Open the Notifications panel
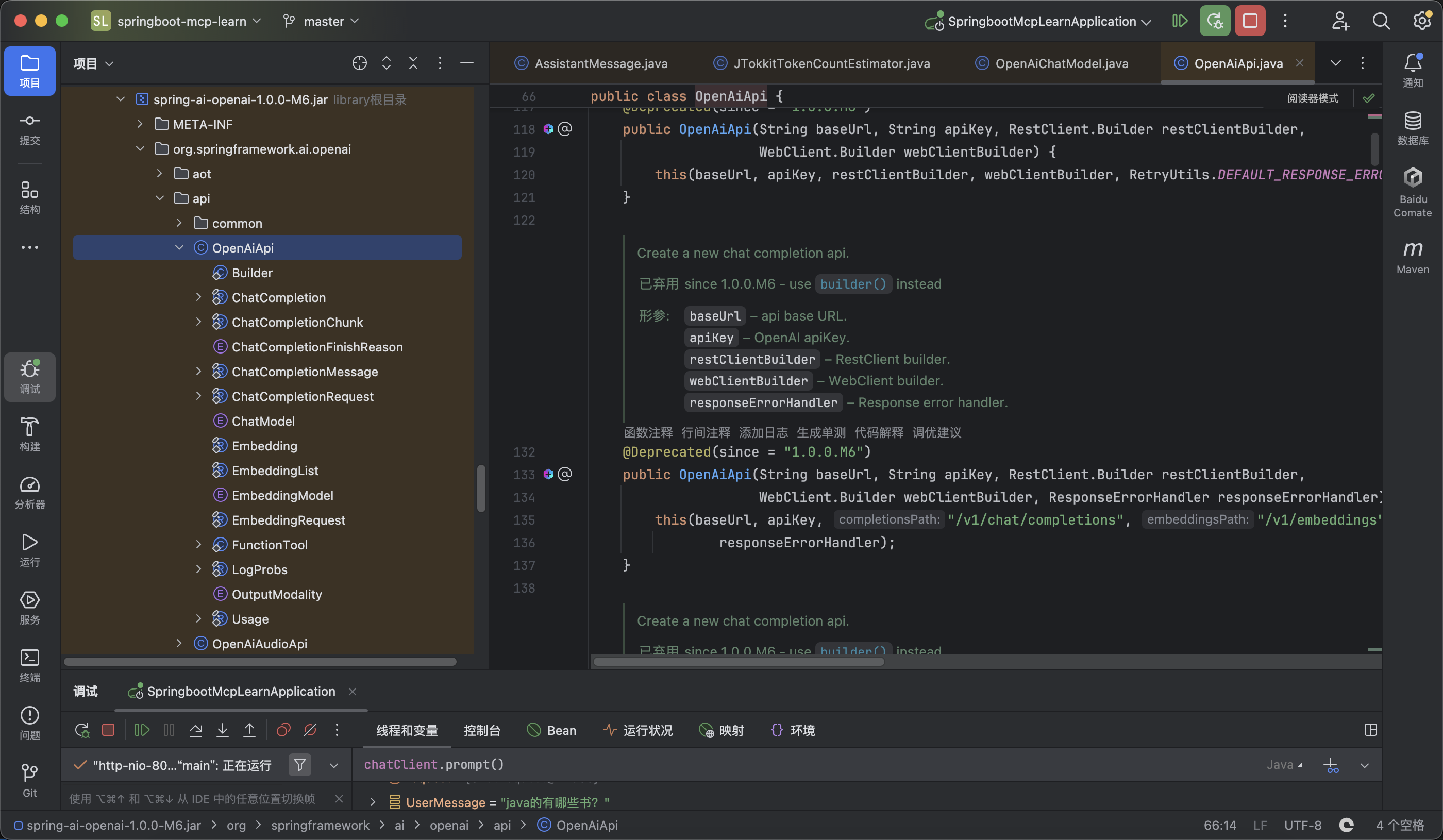 [1413, 71]
